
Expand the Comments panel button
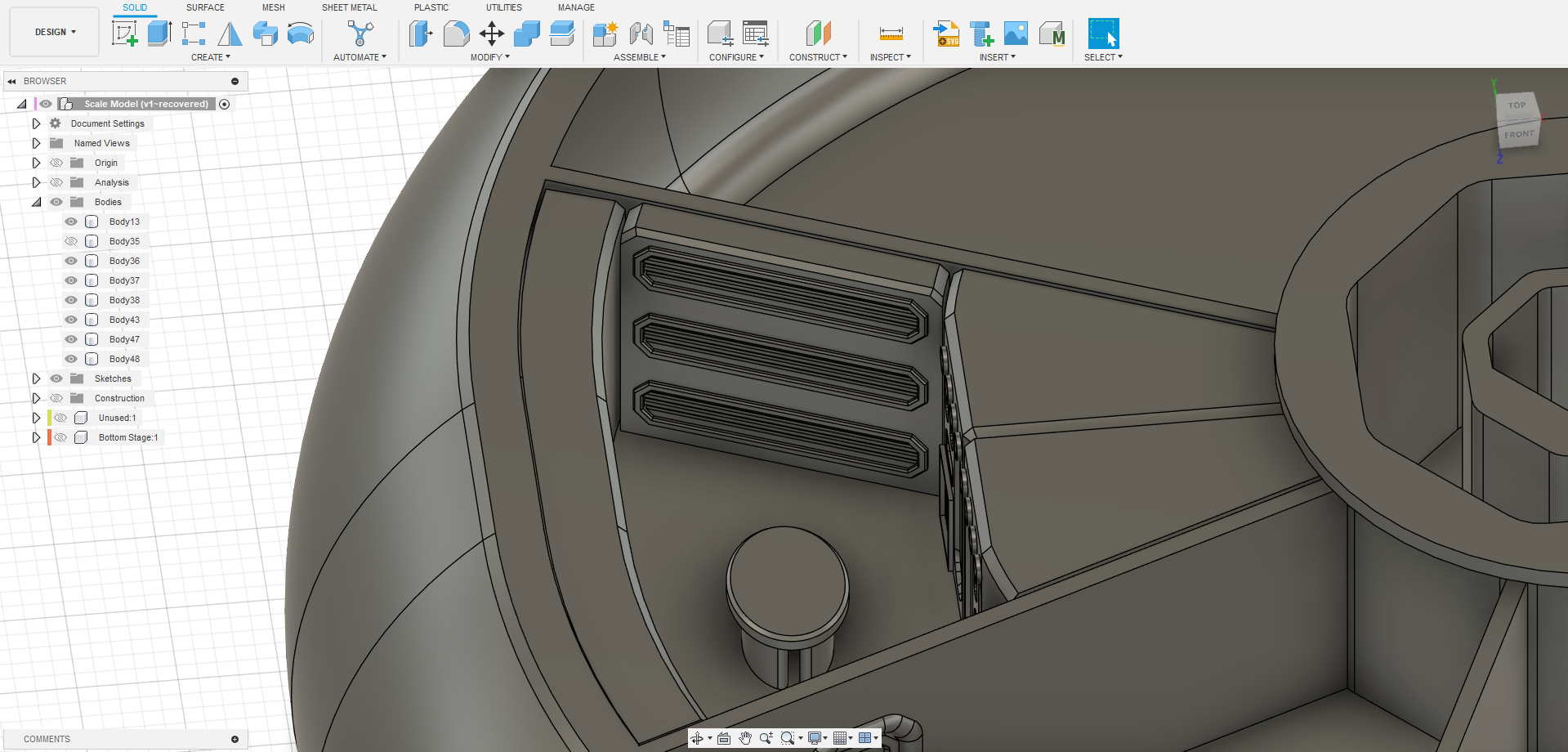(x=235, y=739)
